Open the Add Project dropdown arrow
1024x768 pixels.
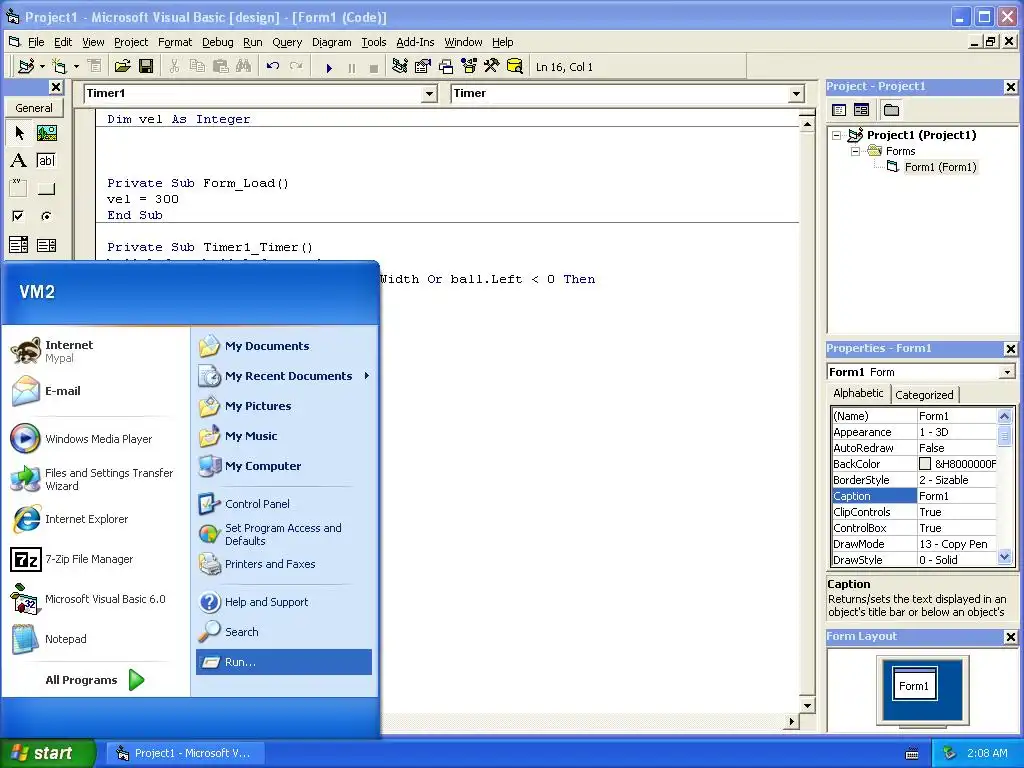pyautogui.click(x=42, y=67)
